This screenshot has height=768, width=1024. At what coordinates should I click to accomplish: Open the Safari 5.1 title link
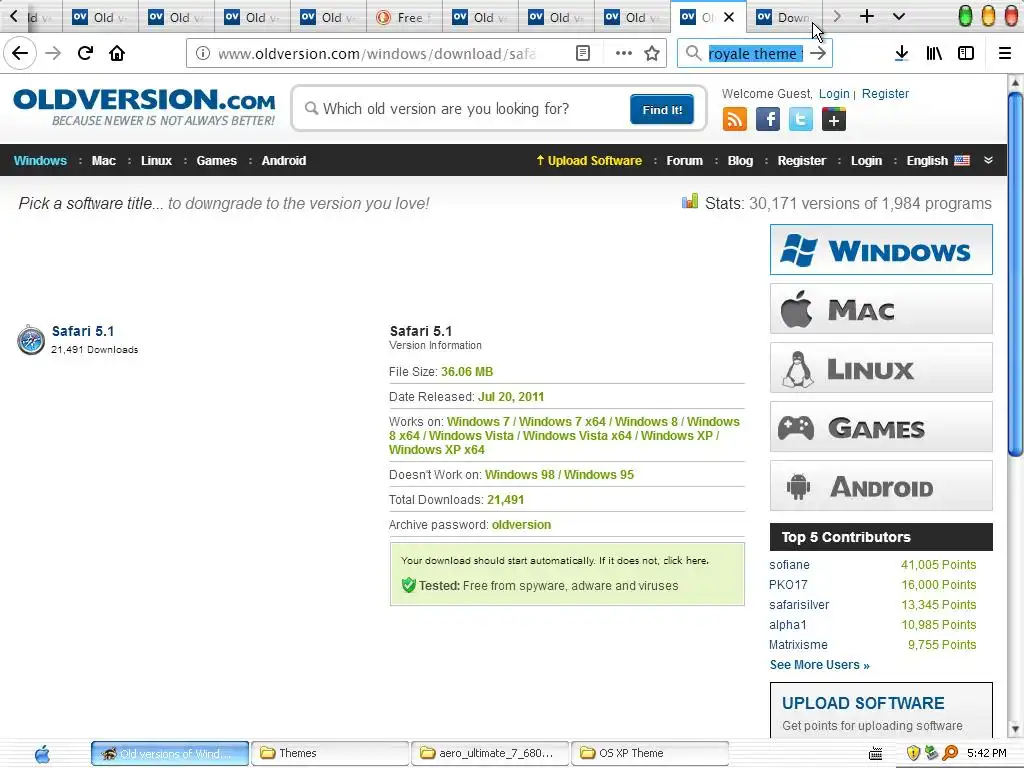[83, 331]
